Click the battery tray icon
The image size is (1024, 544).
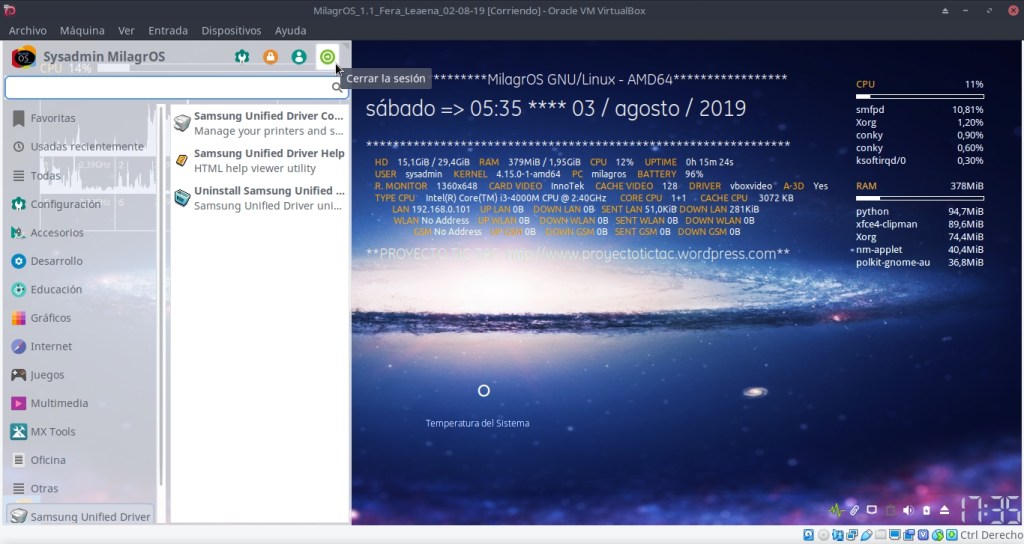(x=926, y=510)
